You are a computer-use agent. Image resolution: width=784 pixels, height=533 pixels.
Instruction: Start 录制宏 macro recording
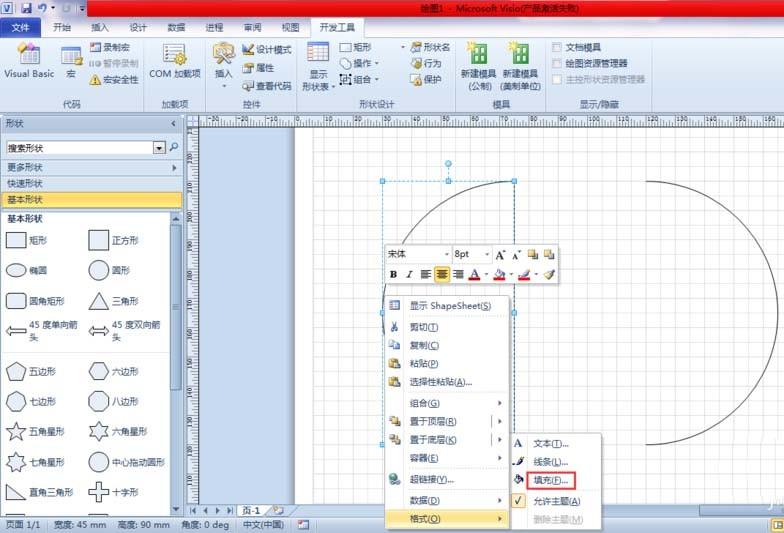coord(110,48)
